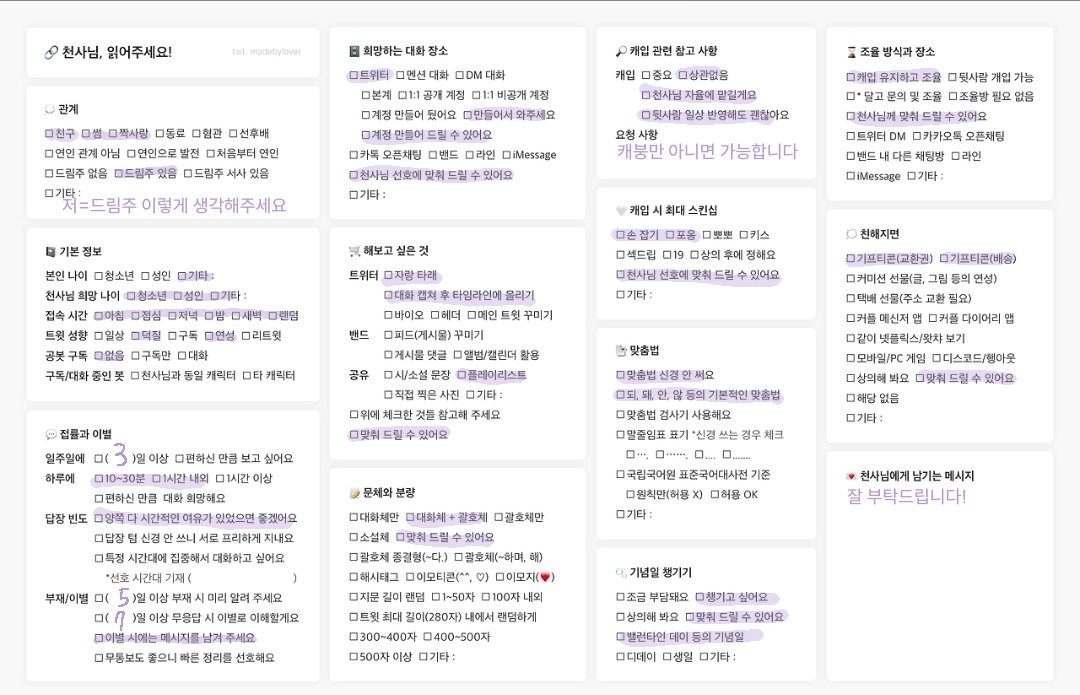Click the blank in "일주일에 ( )일 이상"
Viewport: 1080px width, 695px height.
(x=121, y=457)
